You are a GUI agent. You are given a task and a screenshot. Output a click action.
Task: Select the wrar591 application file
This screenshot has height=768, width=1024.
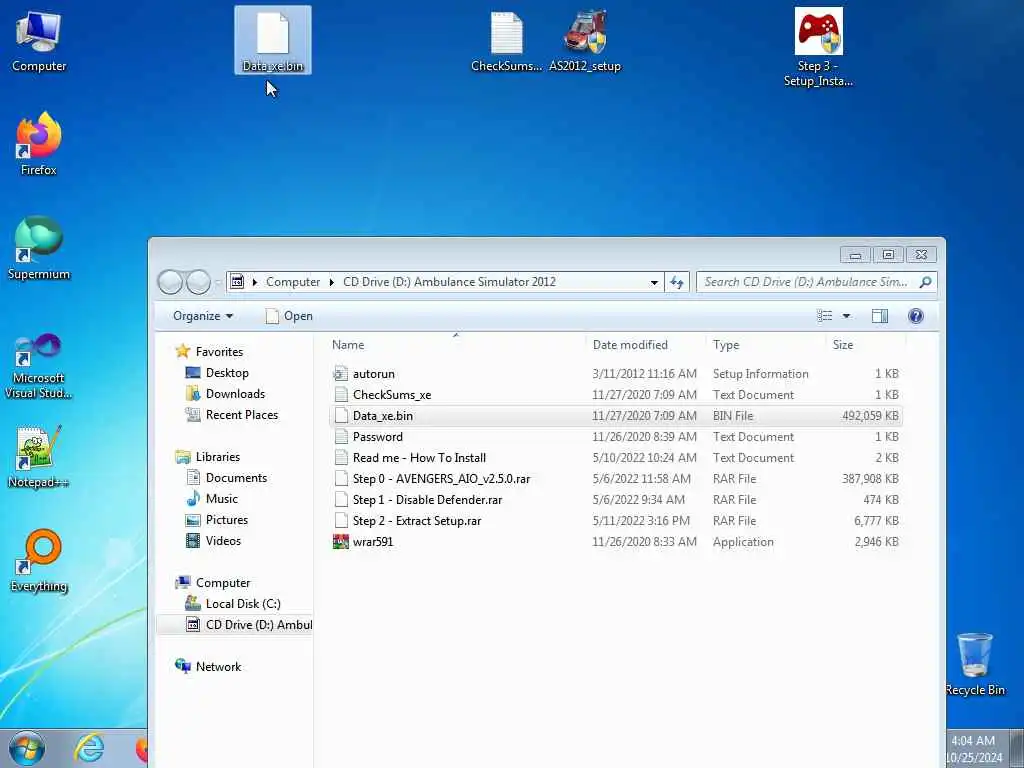coord(616,541)
